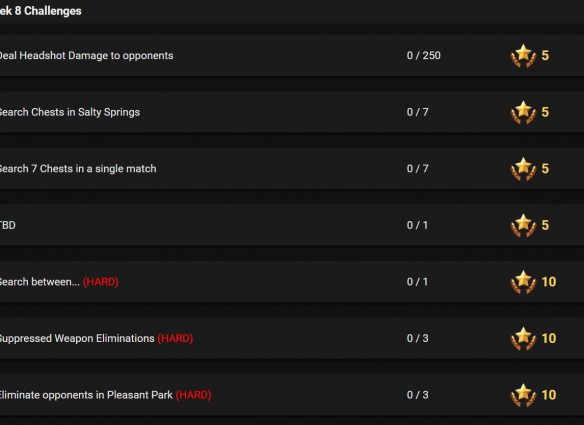Select star icon for Suppressed Weapon Eliminations

[523, 339]
